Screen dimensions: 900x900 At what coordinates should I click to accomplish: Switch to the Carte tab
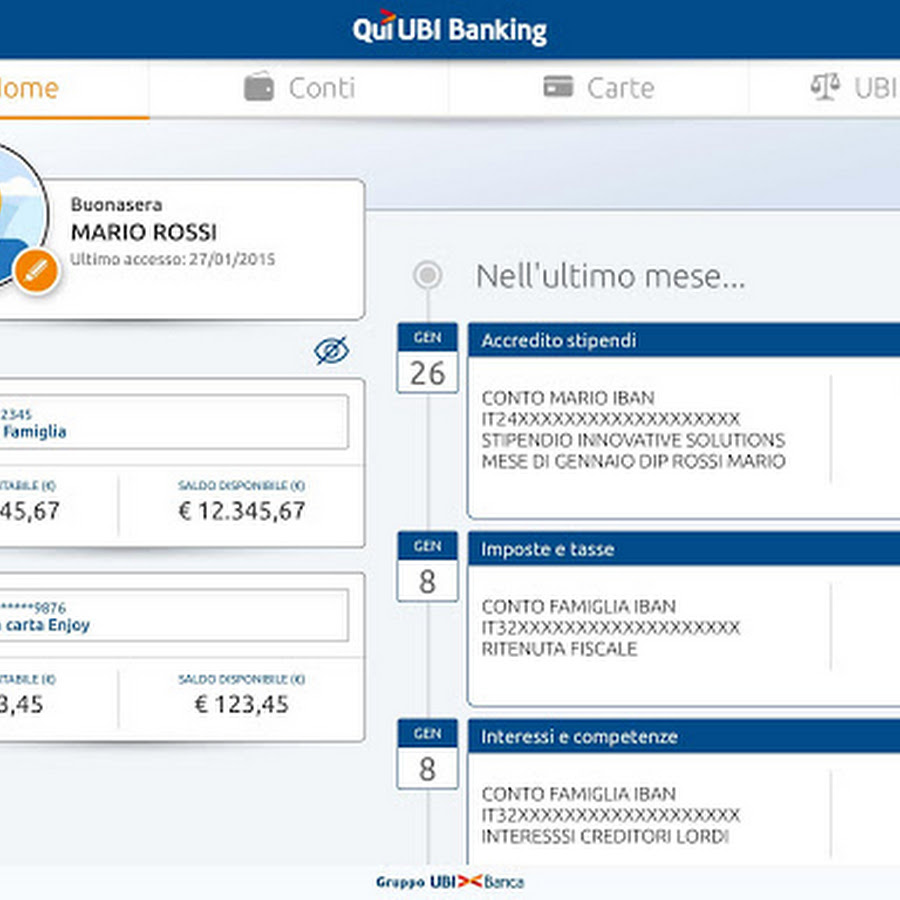pos(599,88)
